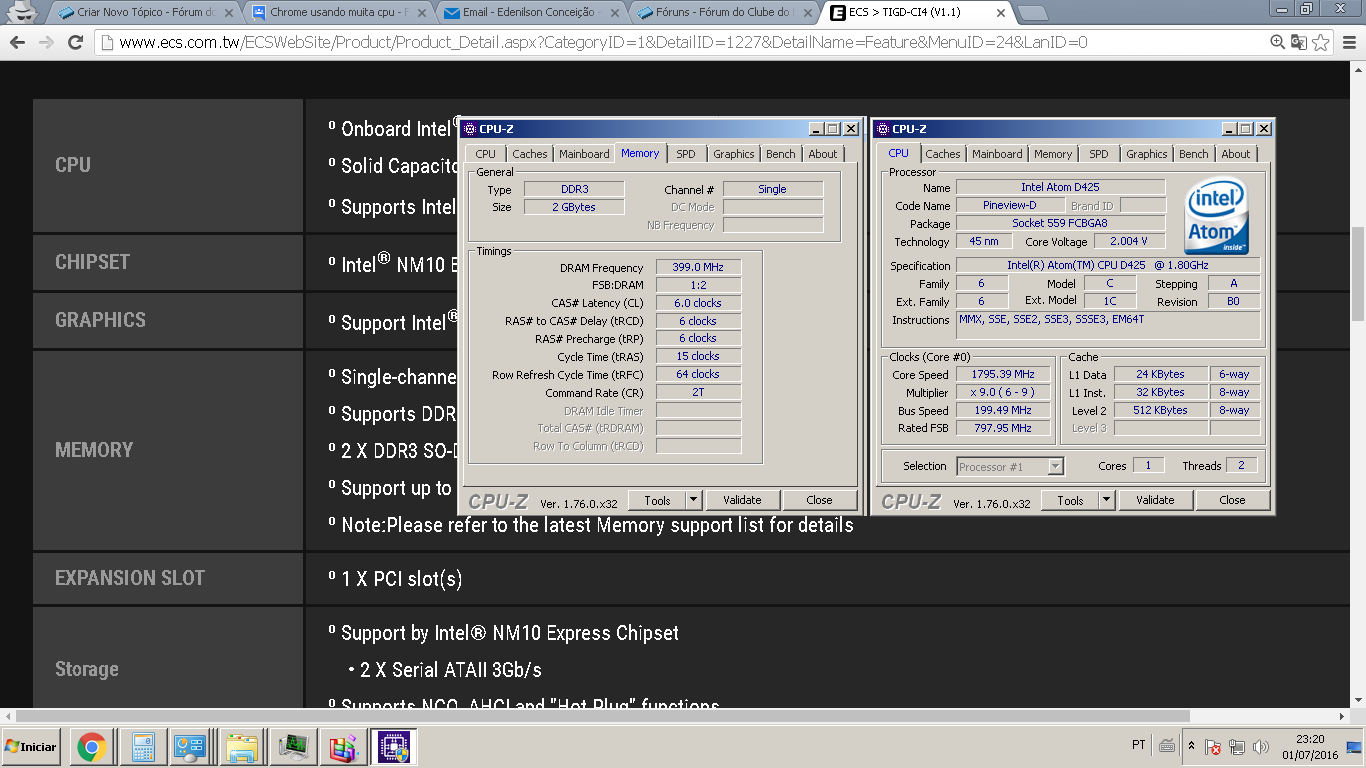Reload the current page
This screenshot has height=768, width=1366.
click(75, 43)
